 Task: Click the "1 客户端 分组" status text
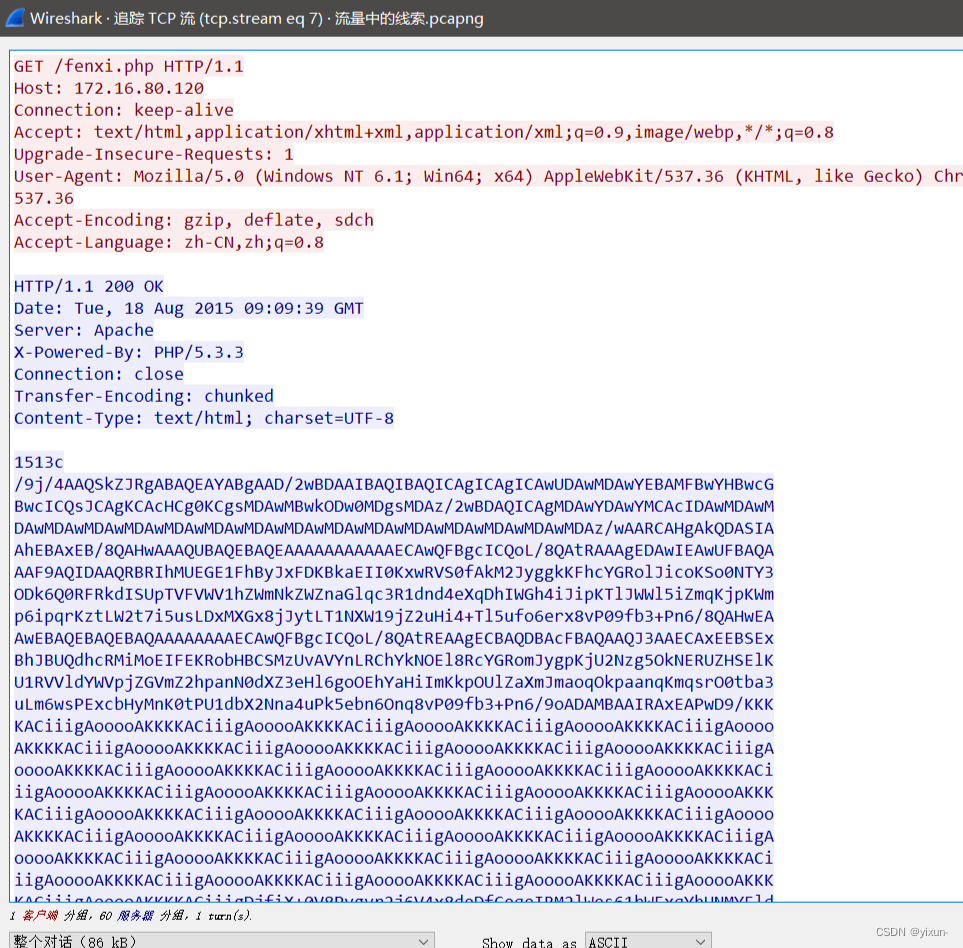pyautogui.click(x=45, y=916)
